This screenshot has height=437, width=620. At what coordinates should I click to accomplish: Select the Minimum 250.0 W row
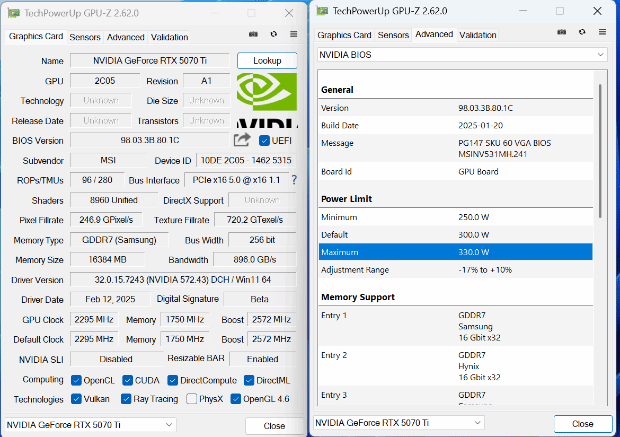pos(456,217)
